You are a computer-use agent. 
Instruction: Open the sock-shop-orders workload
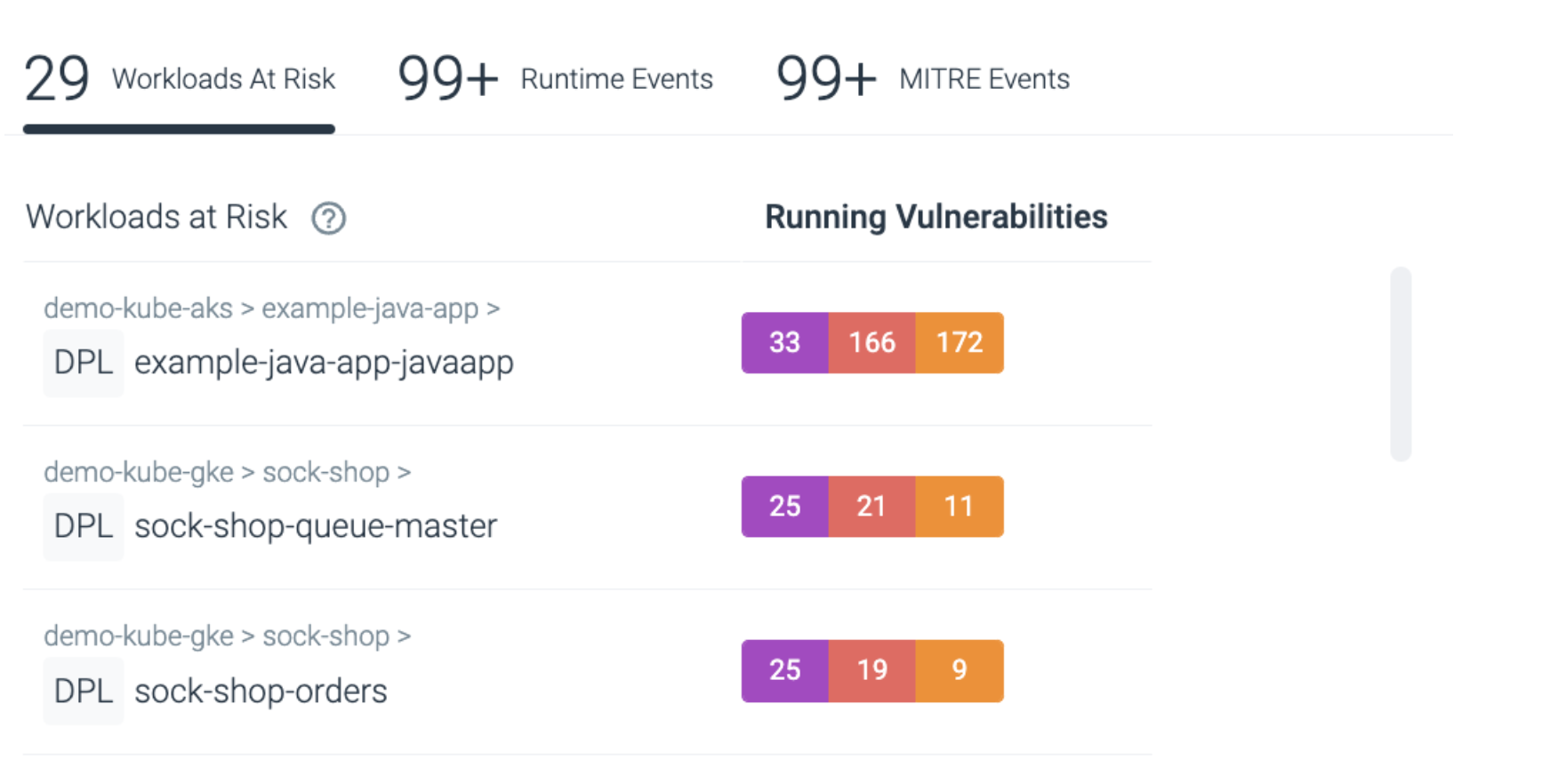261,691
